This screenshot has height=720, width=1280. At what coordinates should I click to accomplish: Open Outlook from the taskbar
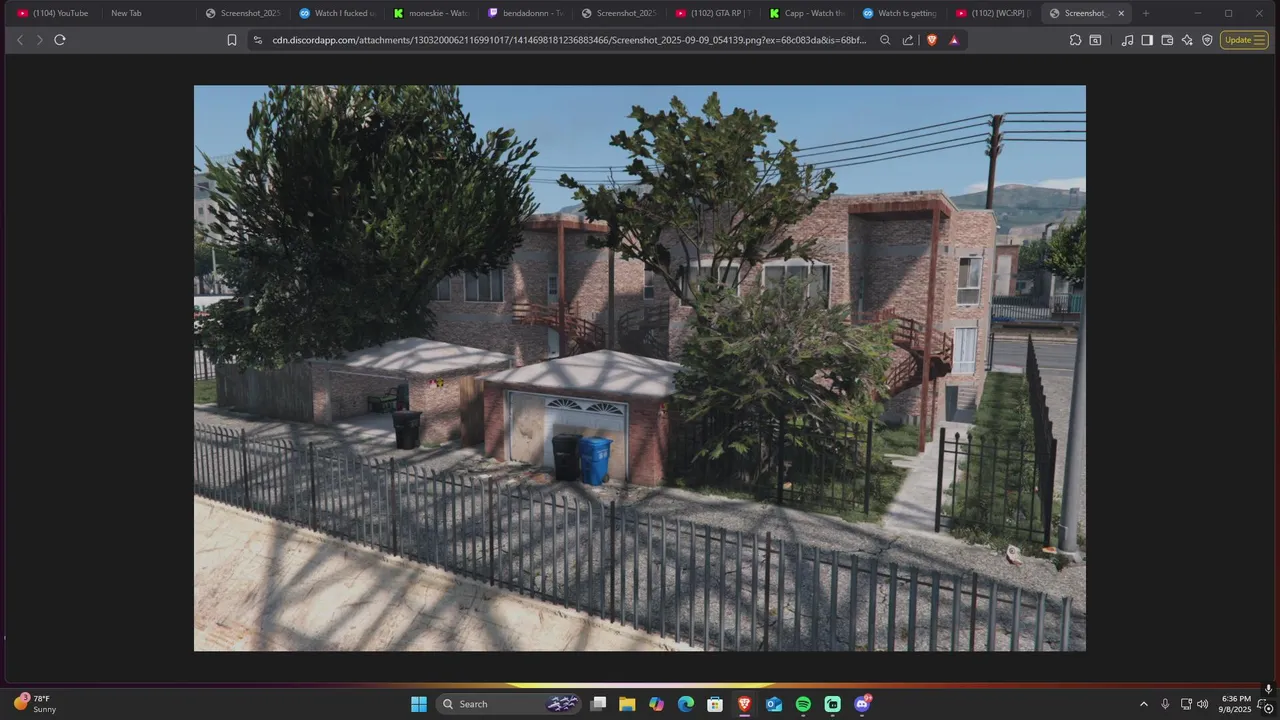tap(774, 704)
